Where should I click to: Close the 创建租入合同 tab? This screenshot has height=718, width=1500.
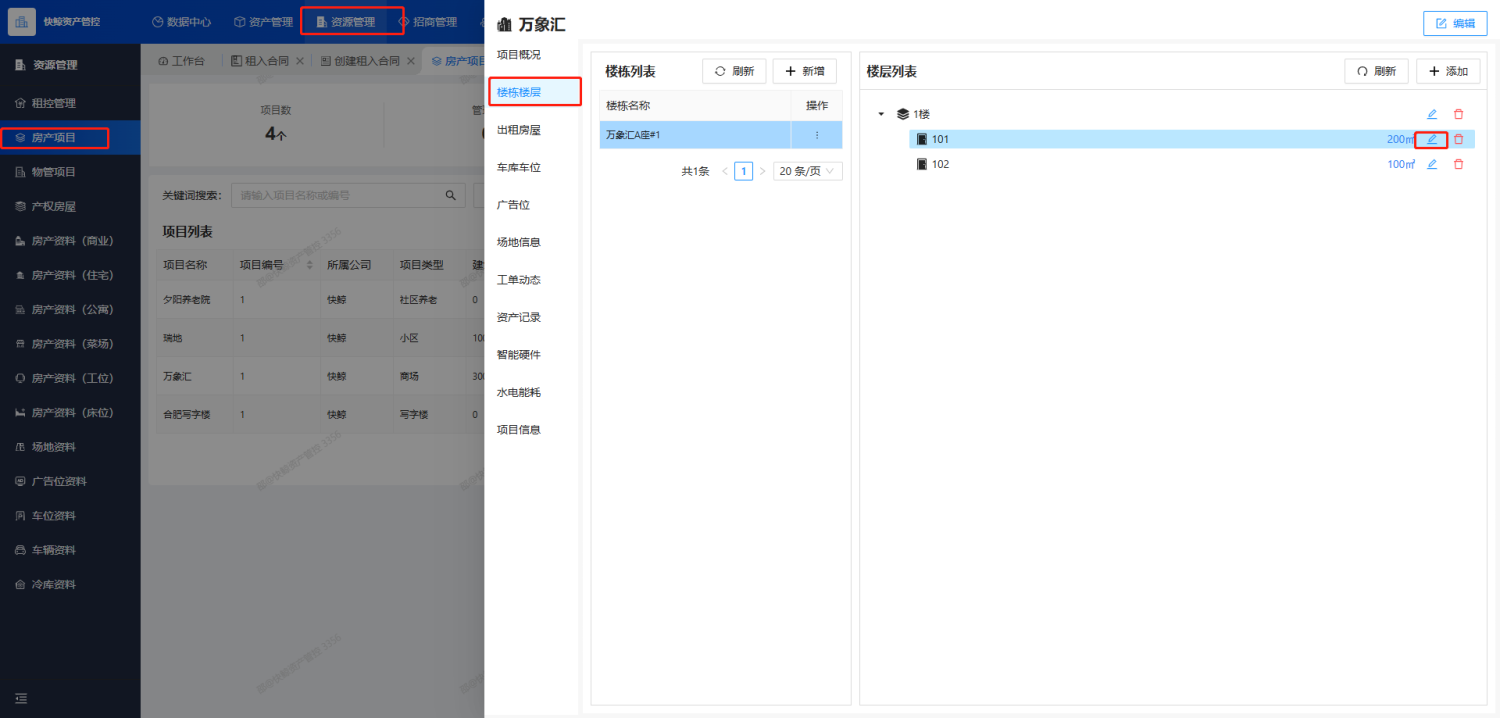(411, 61)
